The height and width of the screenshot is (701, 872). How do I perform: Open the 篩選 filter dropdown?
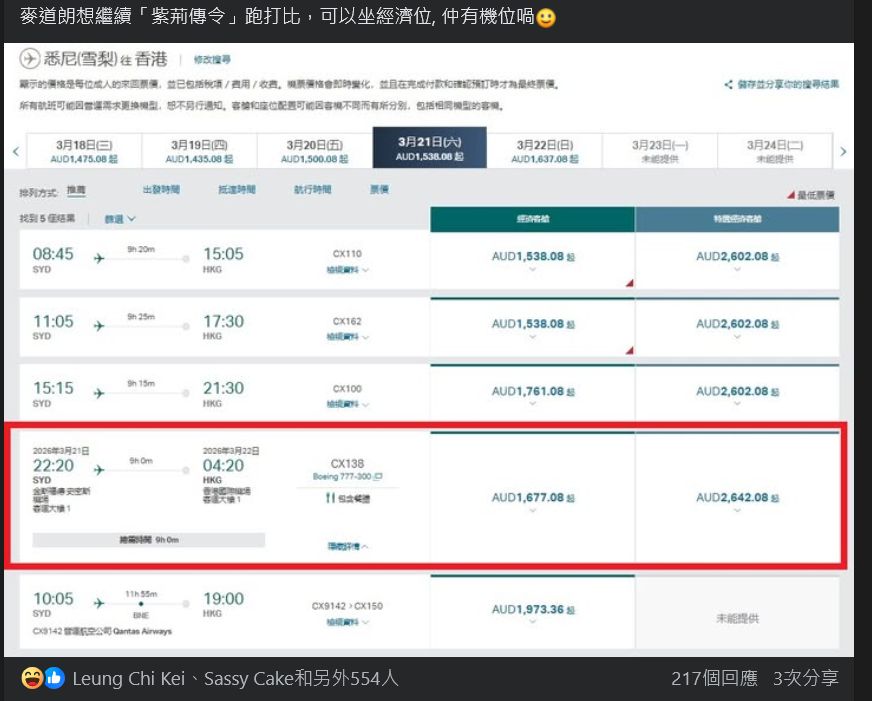tap(120, 218)
